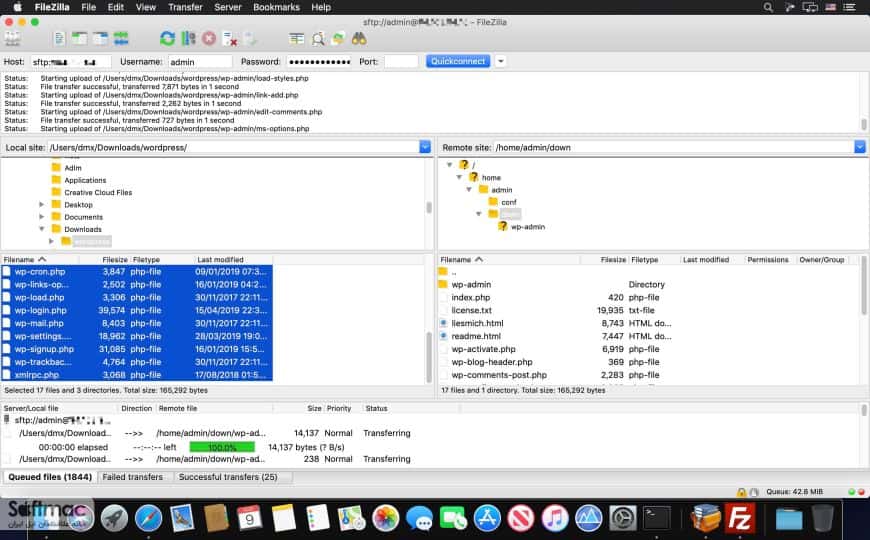Open the File menu
The width and height of the screenshot is (870, 540).
point(88,7)
